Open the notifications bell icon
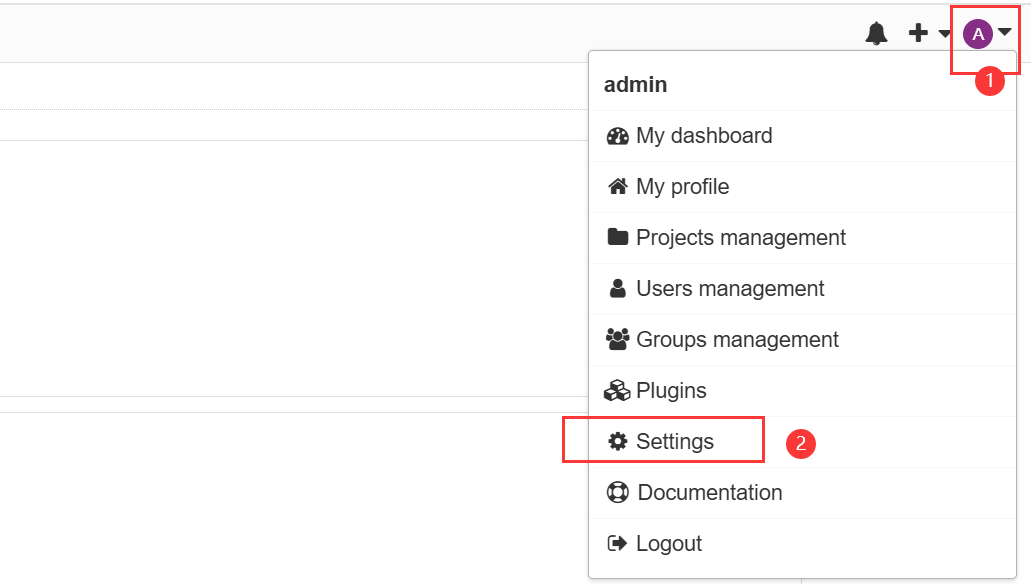 (876, 33)
